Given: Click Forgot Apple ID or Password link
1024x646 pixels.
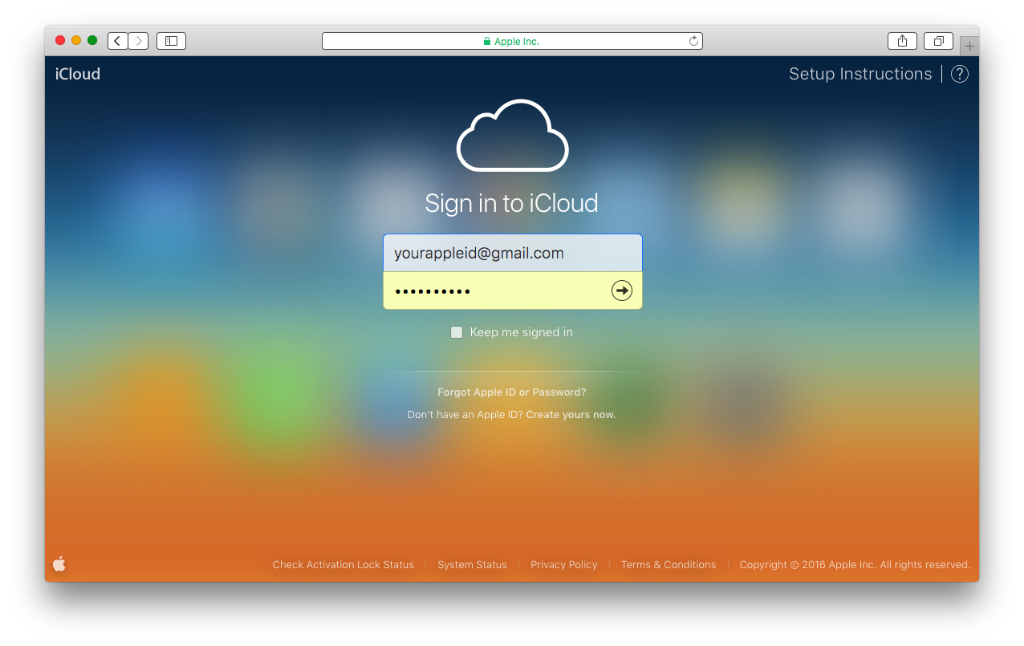Looking at the screenshot, I should (511, 392).
